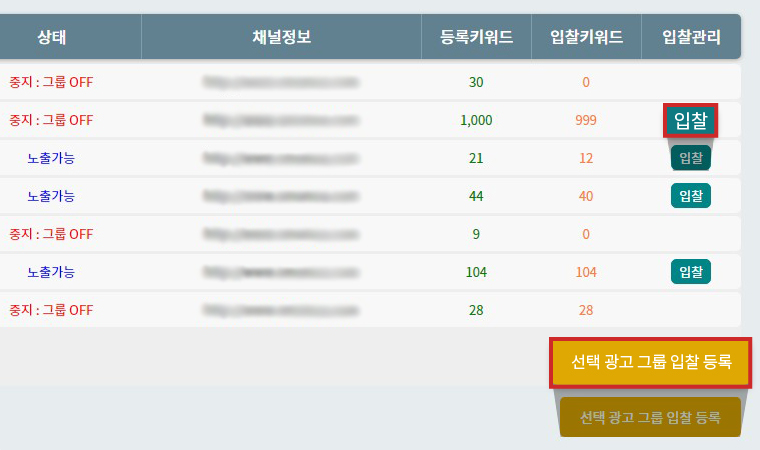The image size is (760, 450).
Task: Click the 입찰키워드 column header
Action: 586,37
